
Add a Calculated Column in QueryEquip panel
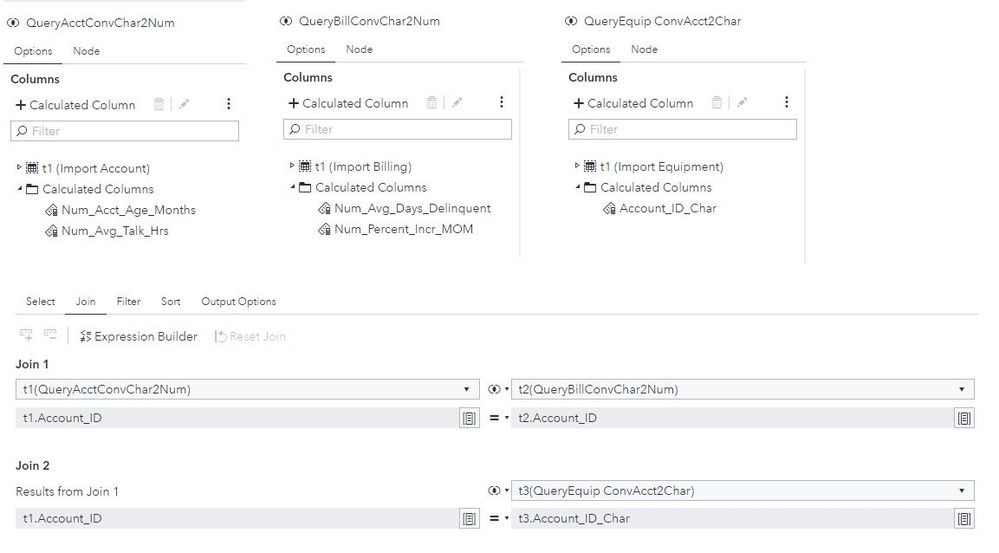point(632,103)
